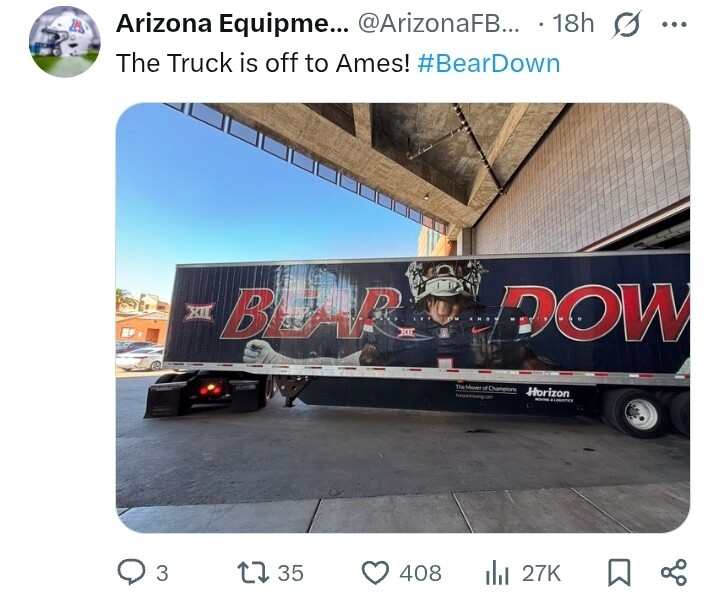Viewport: 720px width, 596px height.
Task: Open the Bear Down truck photo
Action: point(403,318)
